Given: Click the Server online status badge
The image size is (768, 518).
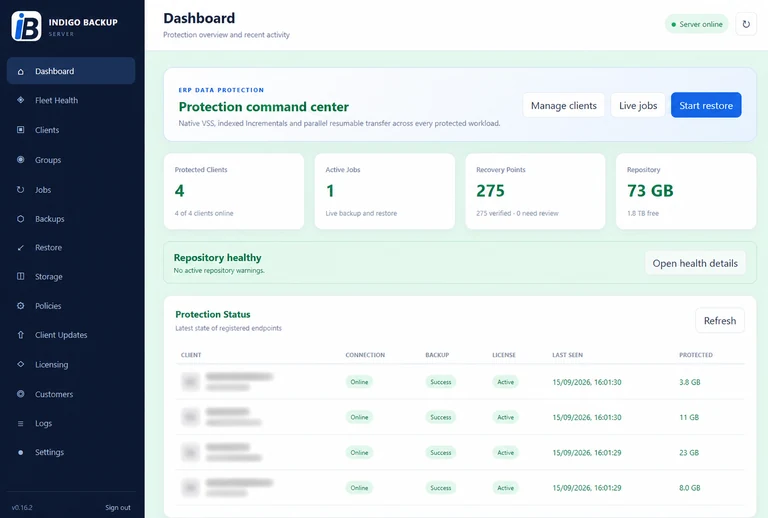Looking at the screenshot, I should (x=696, y=24).
